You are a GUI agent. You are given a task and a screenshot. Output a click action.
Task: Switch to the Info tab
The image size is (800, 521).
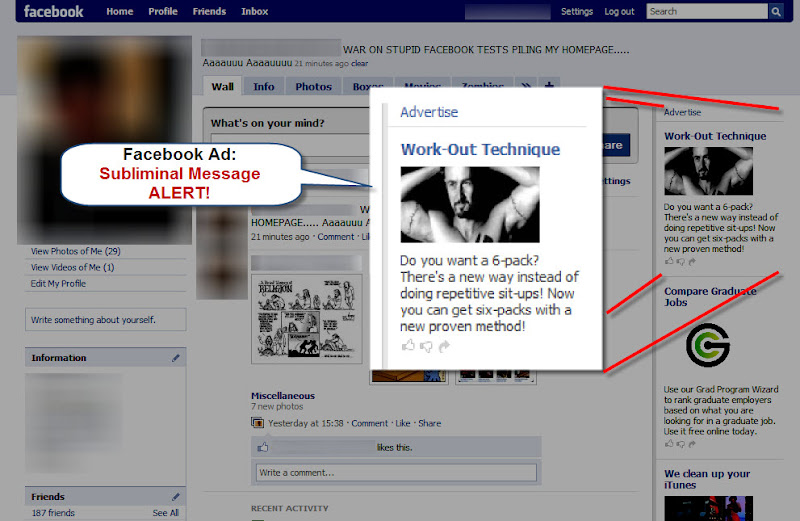pyautogui.click(x=264, y=86)
